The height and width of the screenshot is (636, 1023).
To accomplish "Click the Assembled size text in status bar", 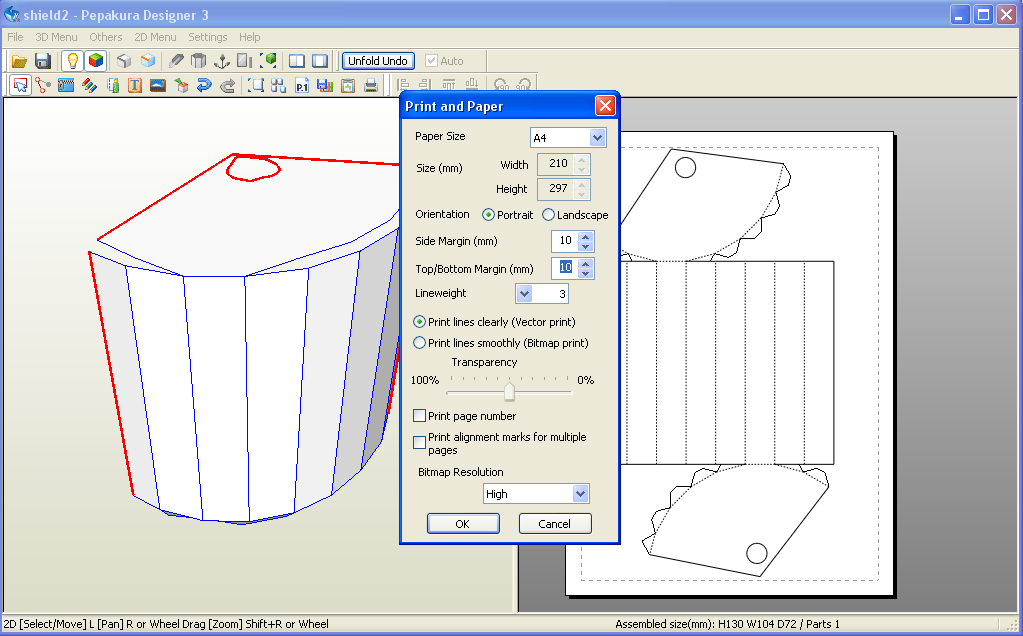I will [x=727, y=624].
